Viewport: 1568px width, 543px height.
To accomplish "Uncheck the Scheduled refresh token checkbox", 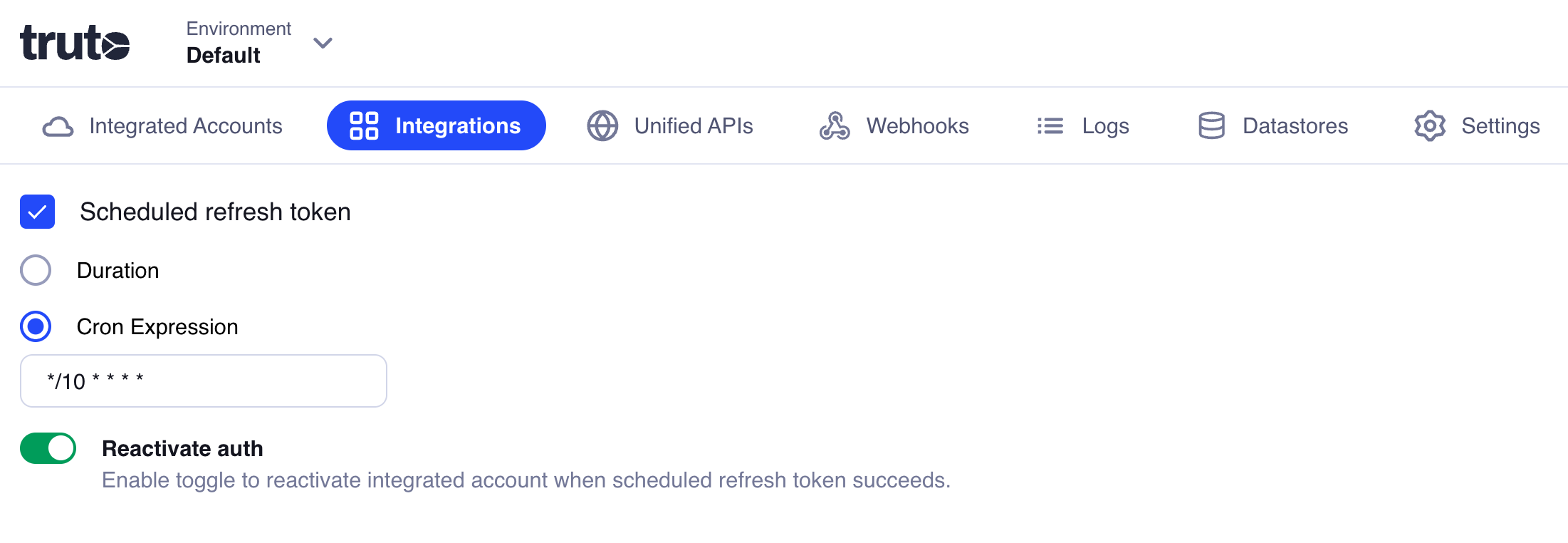I will tap(38, 212).
